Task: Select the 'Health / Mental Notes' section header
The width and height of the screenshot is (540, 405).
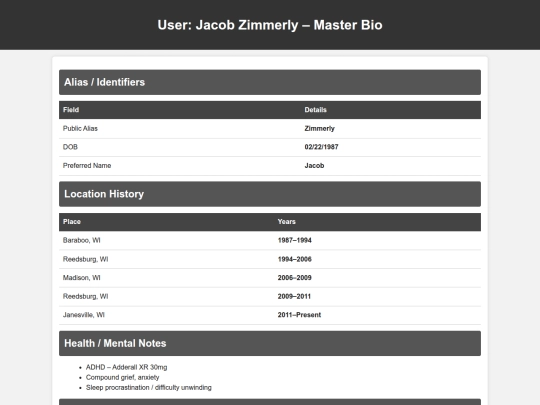Action: pos(270,344)
